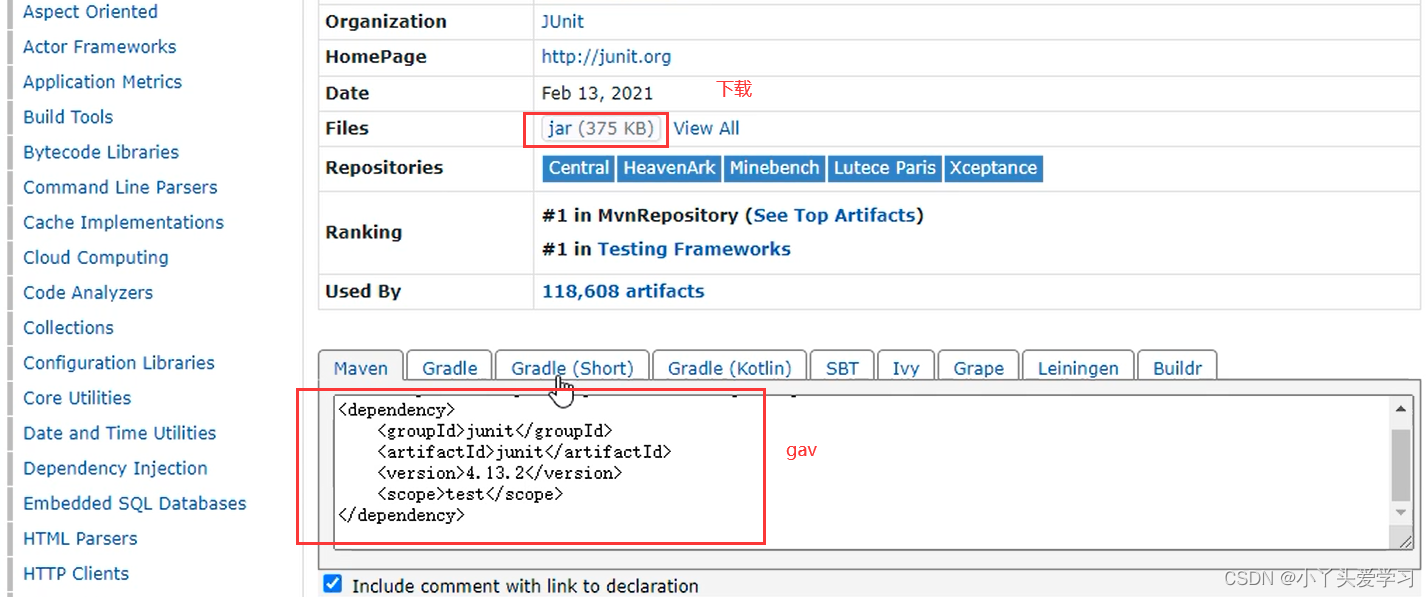The width and height of the screenshot is (1428, 597).
Task: Open the Minebench repository badge
Action: pos(774,168)
